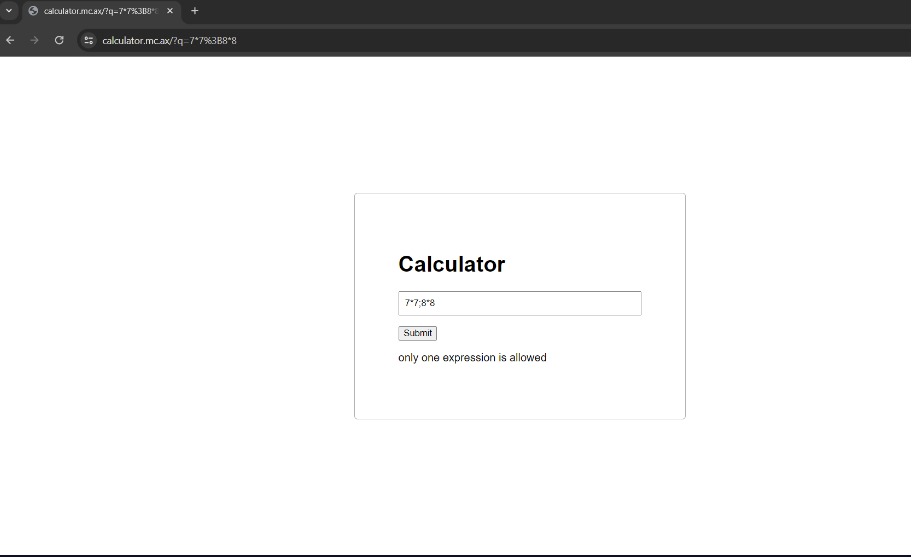Go back to the previous page

click(x=10, y=40)
